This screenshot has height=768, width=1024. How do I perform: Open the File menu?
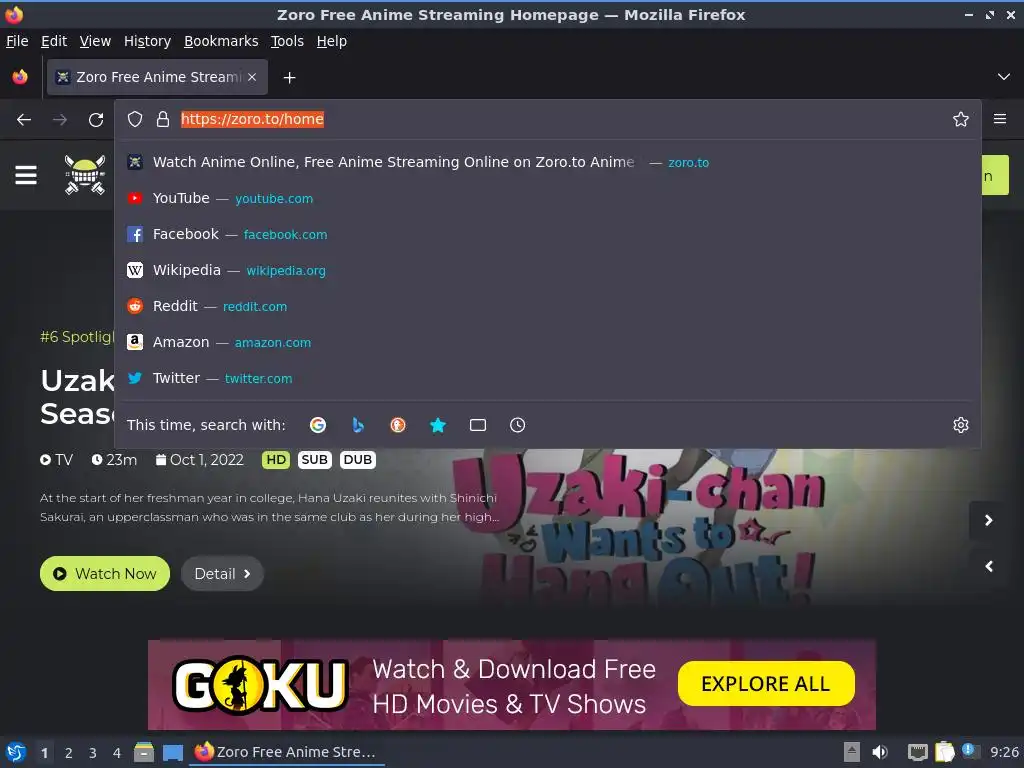tap(17, 41)
